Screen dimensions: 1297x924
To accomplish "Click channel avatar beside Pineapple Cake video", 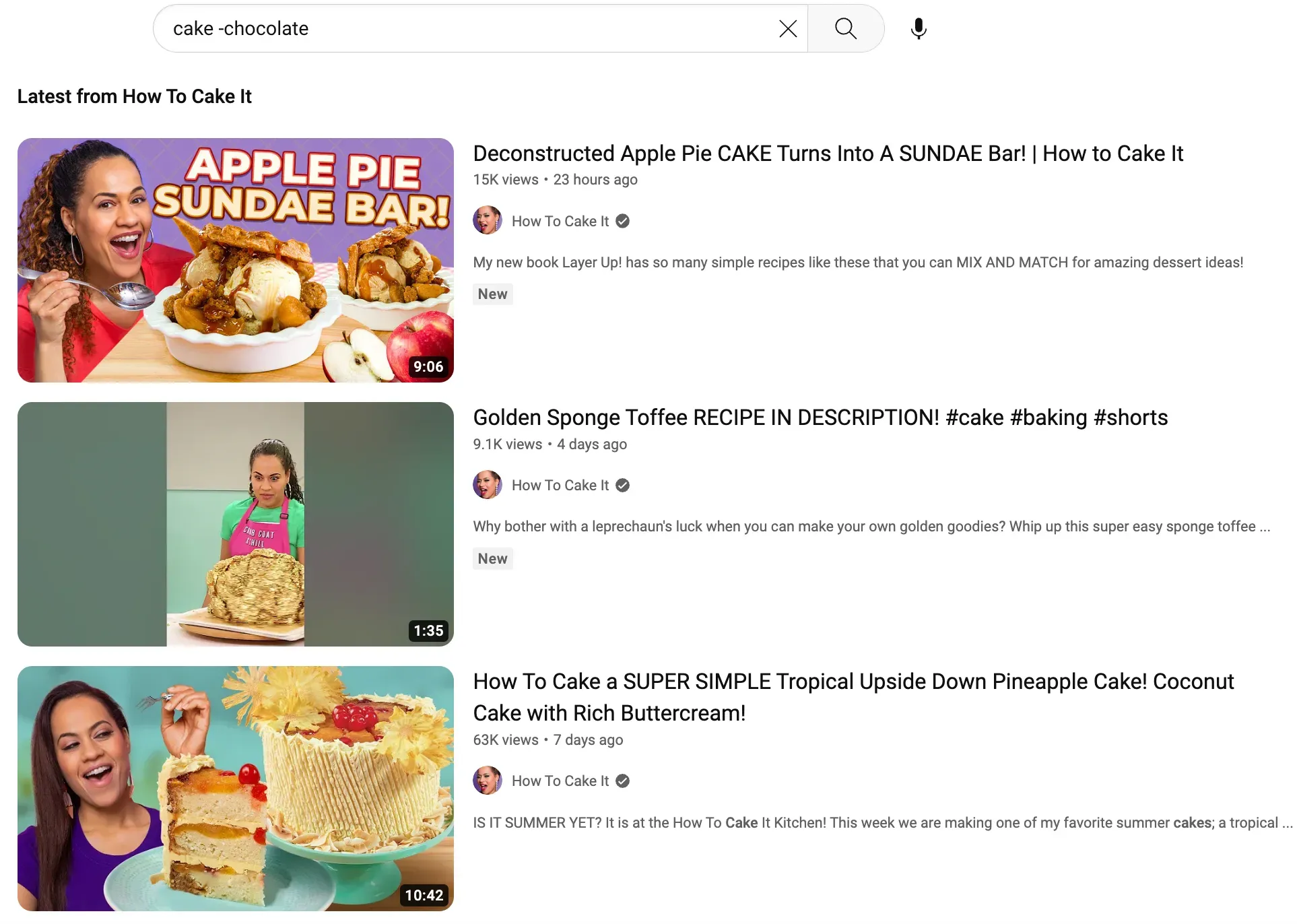I will click(487, 781).
